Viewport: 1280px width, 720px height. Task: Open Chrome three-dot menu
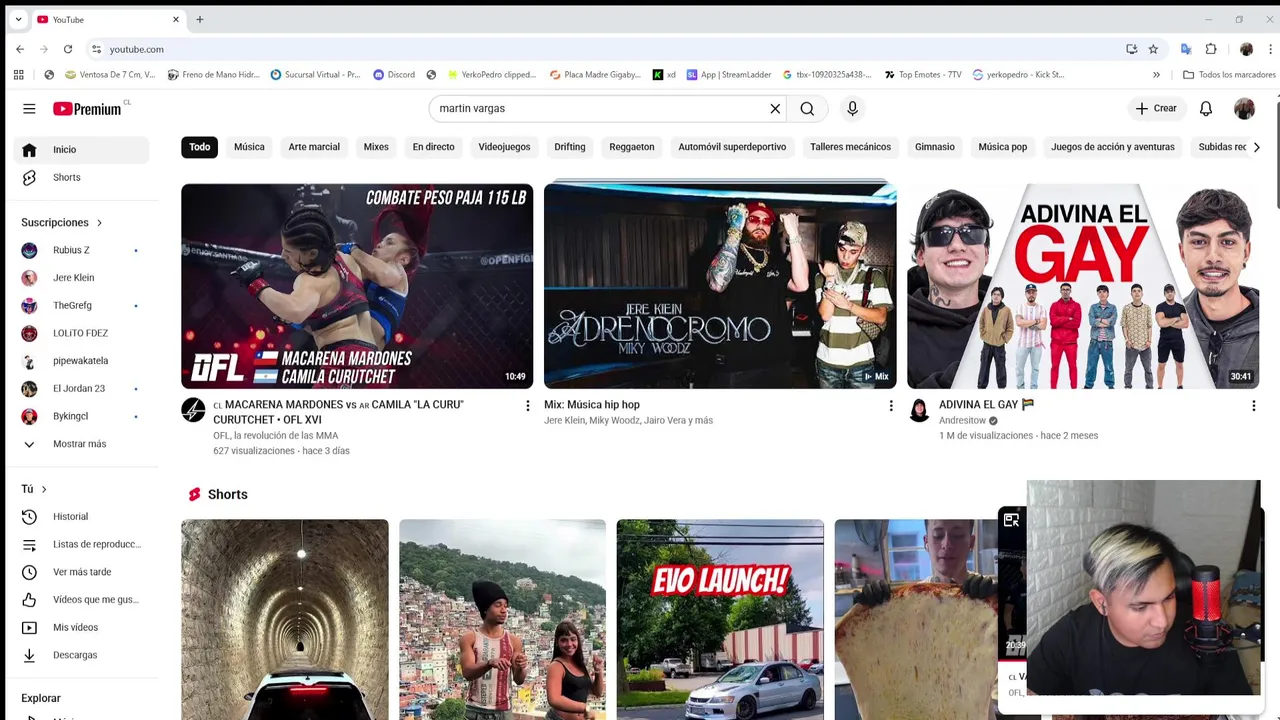click(x=1271, y=49)
